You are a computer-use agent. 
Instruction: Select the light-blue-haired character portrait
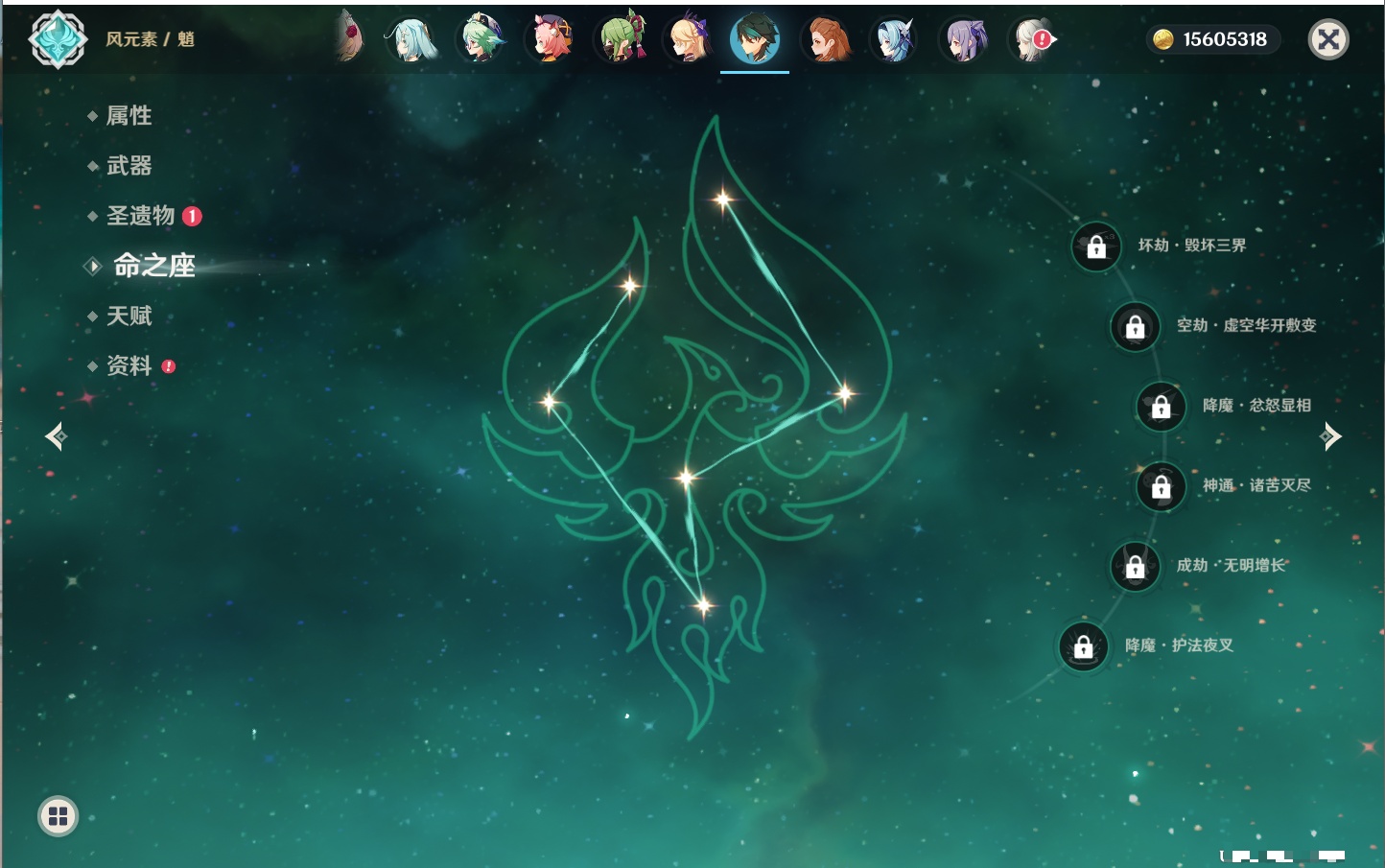[x=895, y=39]
